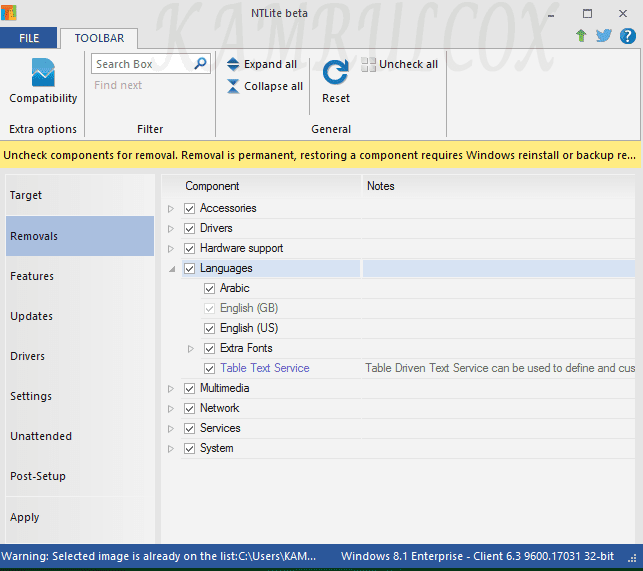The image size is (643, 571).
Task: Click the Collapse all arrows icon
Action: click(x=233, y=86)
